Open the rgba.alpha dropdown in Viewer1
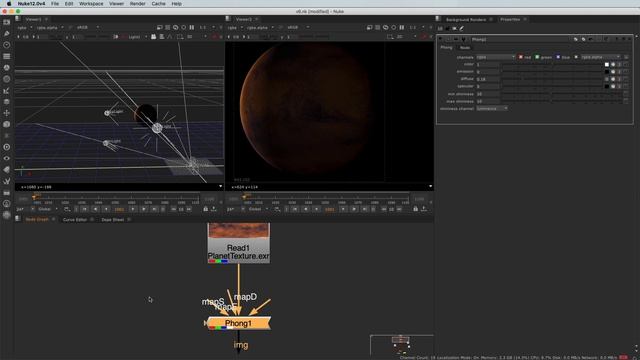The height and width of the screenshot is (360, 640). coord(50,27)
